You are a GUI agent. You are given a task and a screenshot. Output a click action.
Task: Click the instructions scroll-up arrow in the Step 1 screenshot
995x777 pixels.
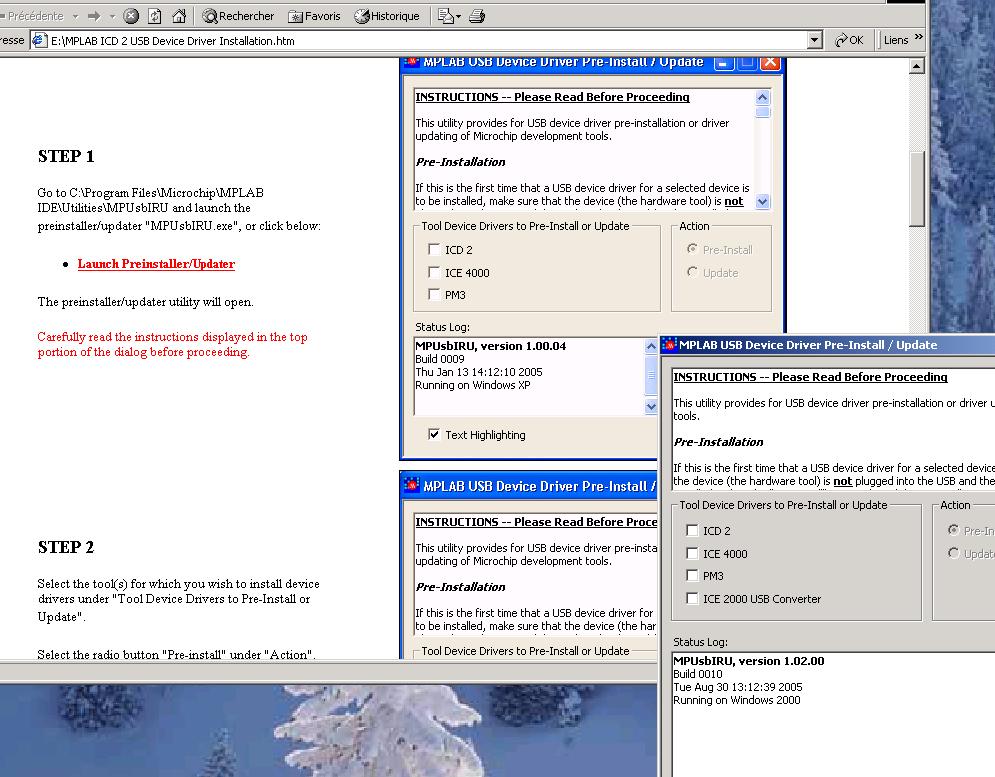click(x=763, y=97)
